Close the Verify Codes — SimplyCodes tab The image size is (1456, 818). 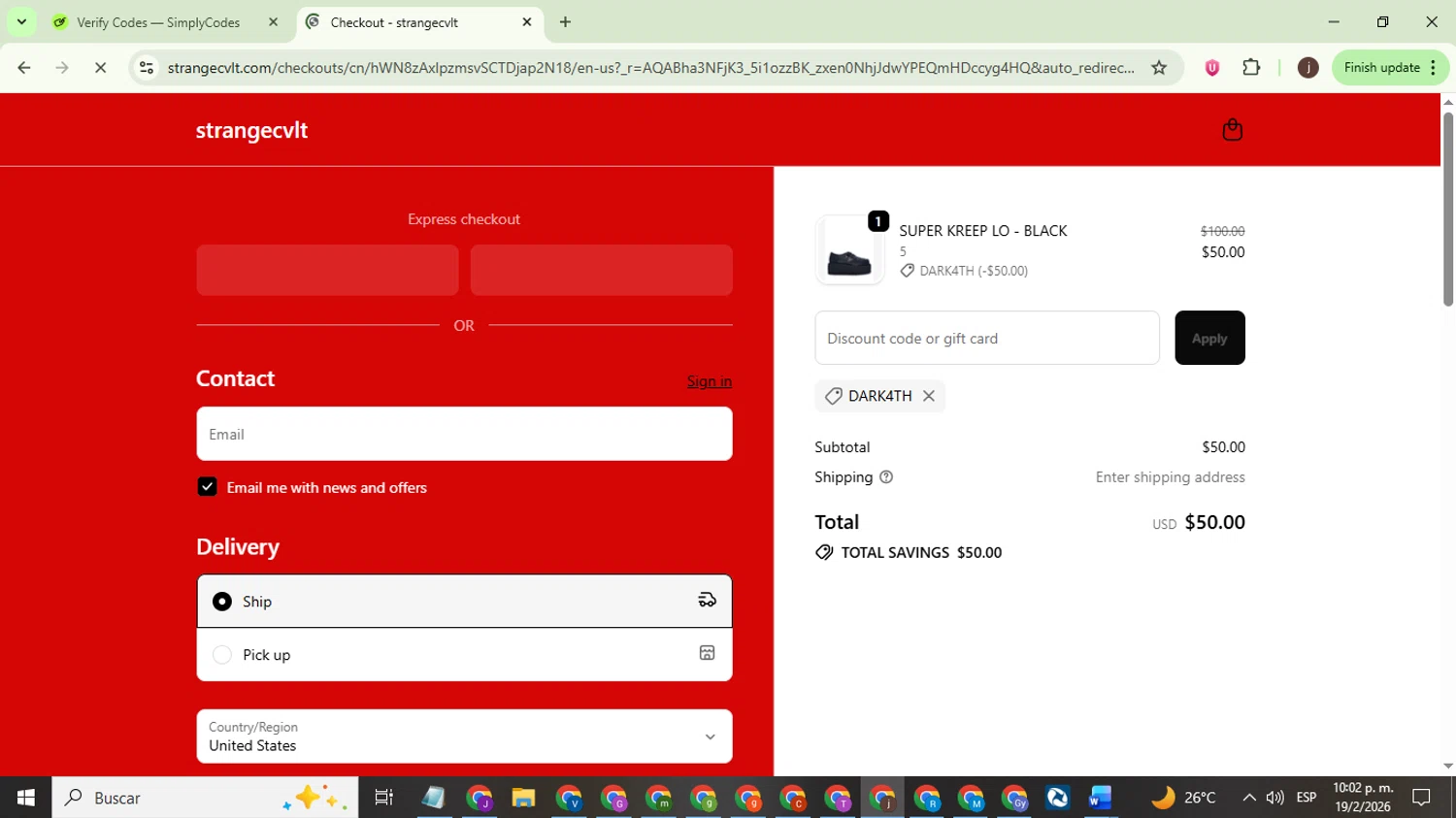coord(273,21)
